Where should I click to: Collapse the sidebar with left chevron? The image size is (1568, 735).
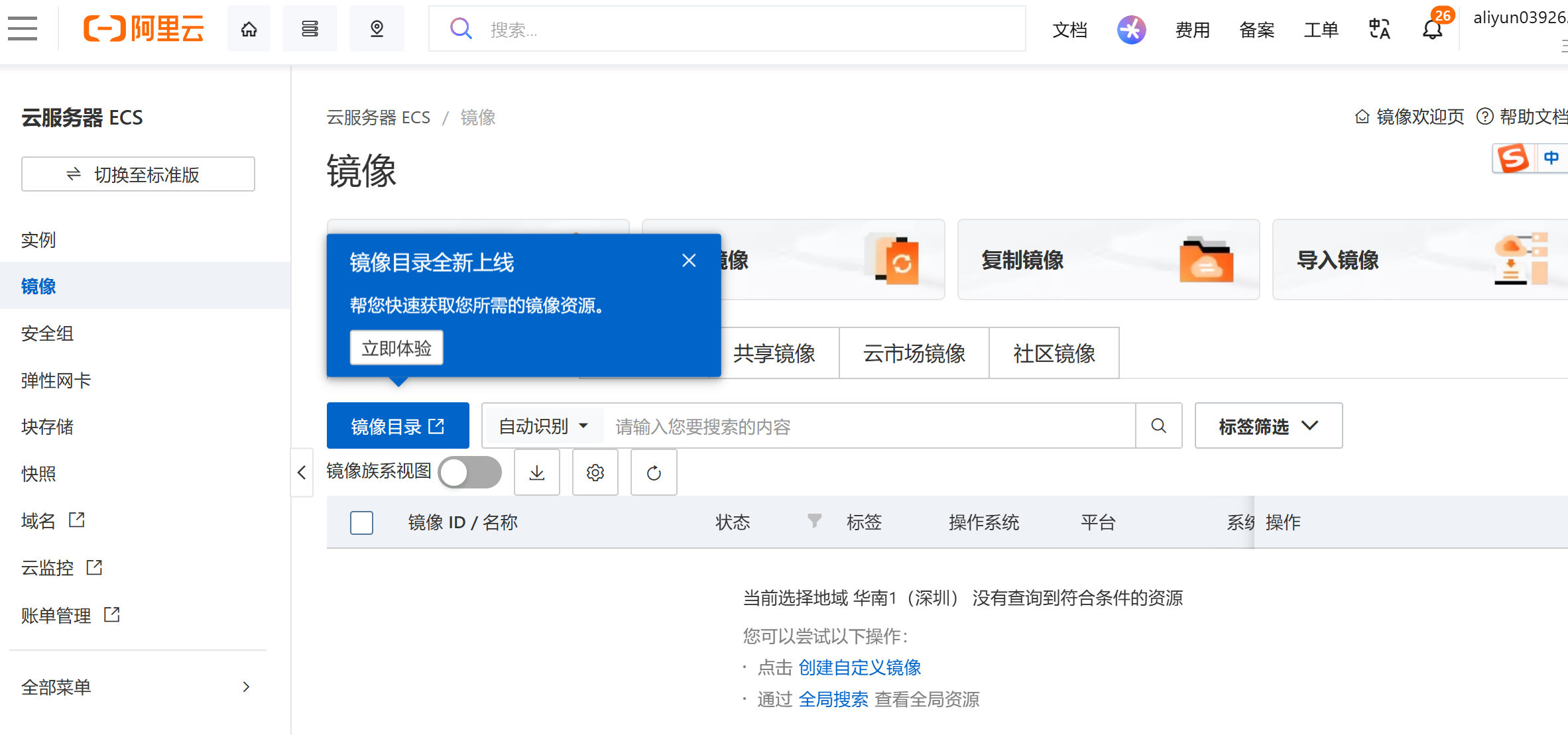[x=302, y=473]
